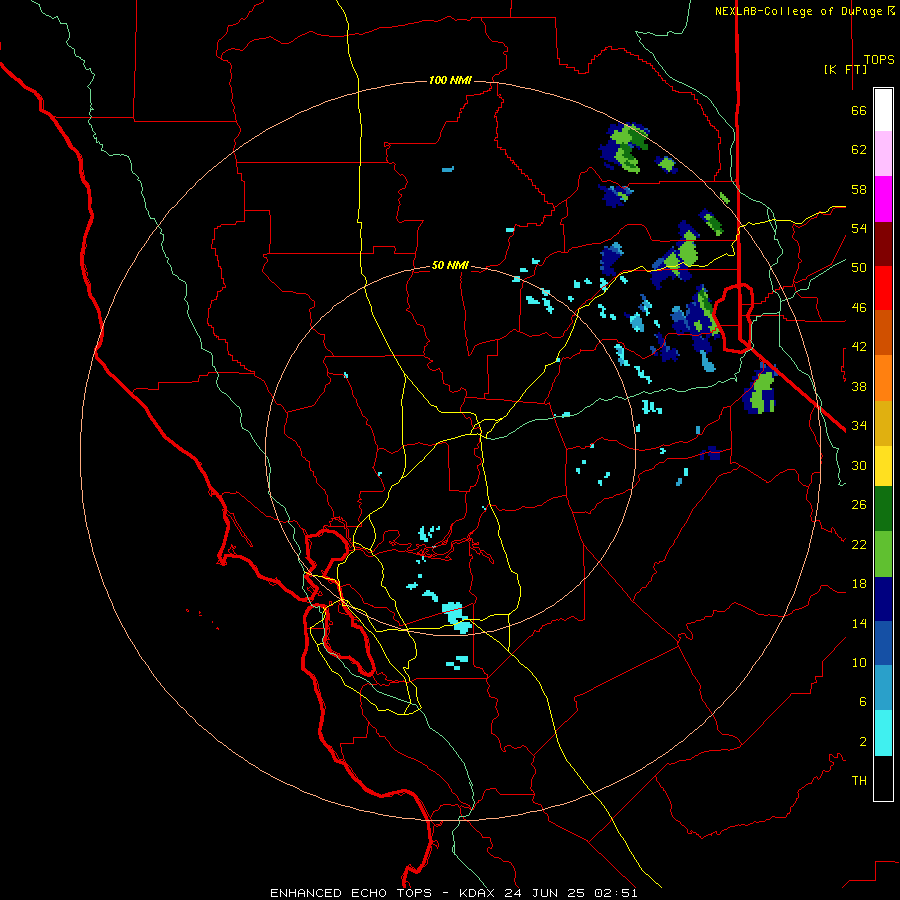Screen dimensions: 900x900
Task: Select the magenta legend color swatch
Action: (883, 199)
